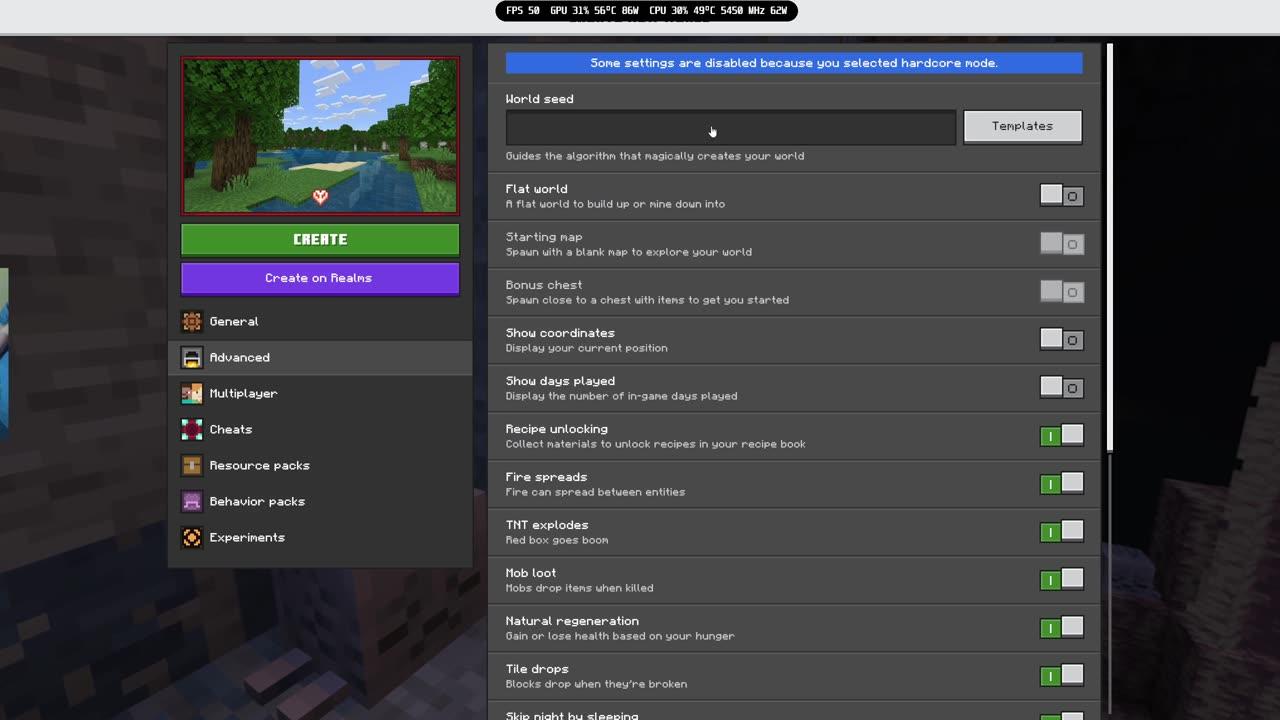Click the Multiplayer characters icon
1280x720 pixels.
[192, 393]
